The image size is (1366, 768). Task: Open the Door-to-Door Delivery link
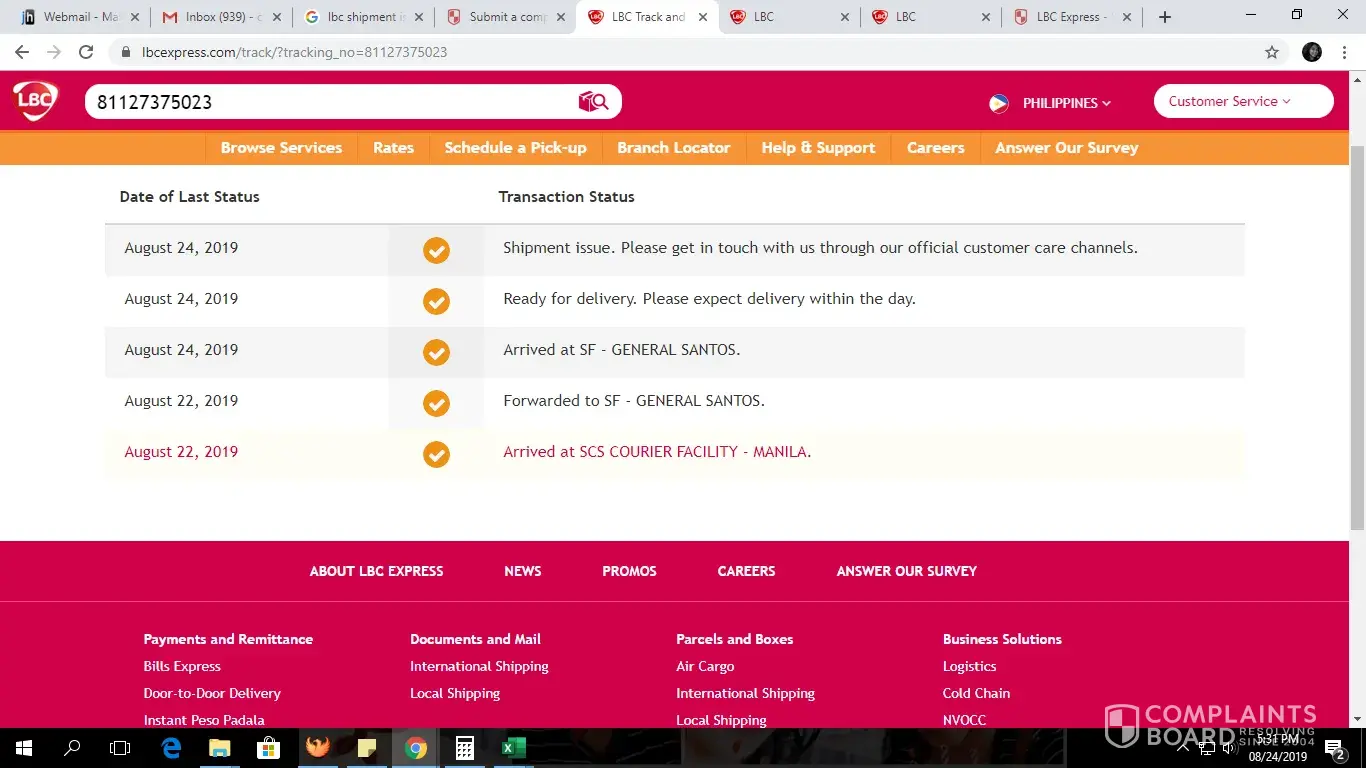pyautogui.click(x=212, y=693)
